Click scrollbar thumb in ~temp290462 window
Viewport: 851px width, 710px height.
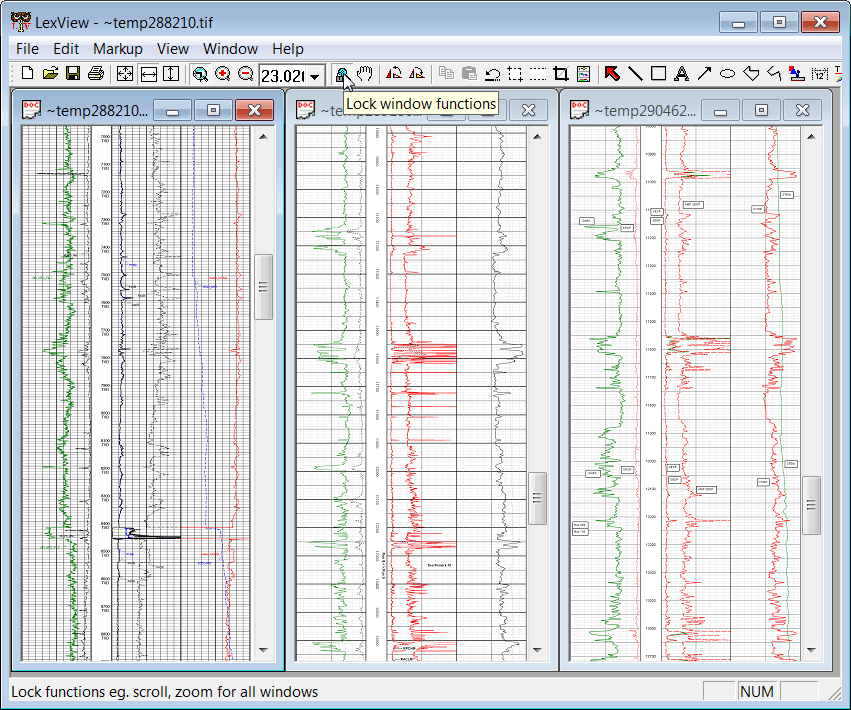(x=811, y=505)
